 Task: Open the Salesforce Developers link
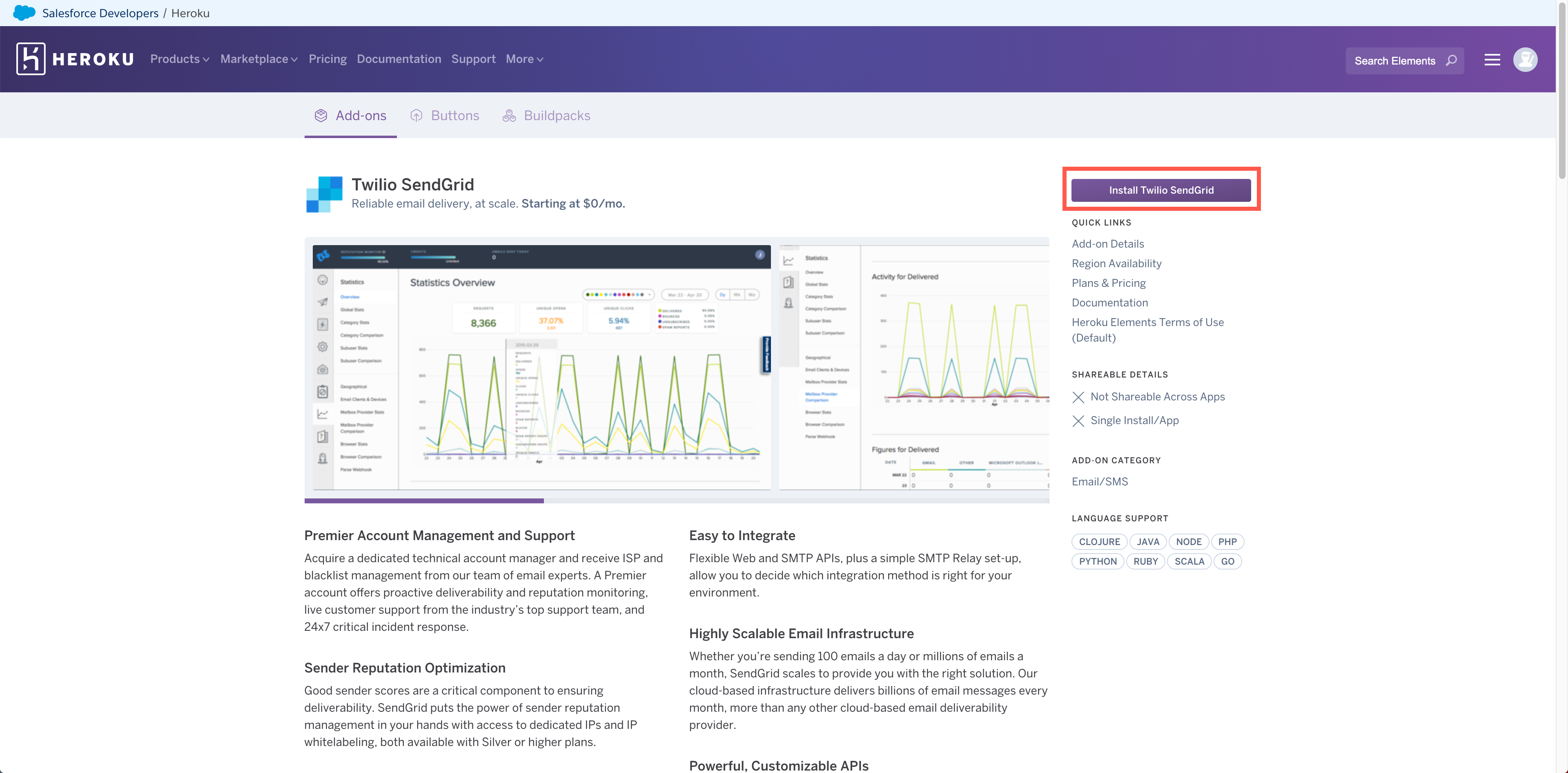[x=100, y=13]
